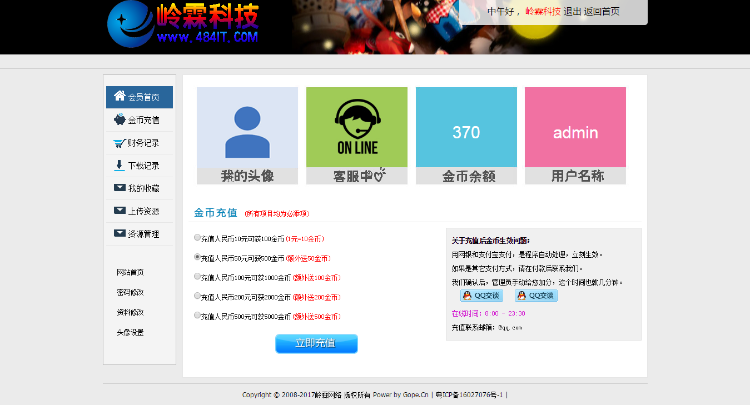Click the ON LINE customer service headset tile

coord(357,127)
